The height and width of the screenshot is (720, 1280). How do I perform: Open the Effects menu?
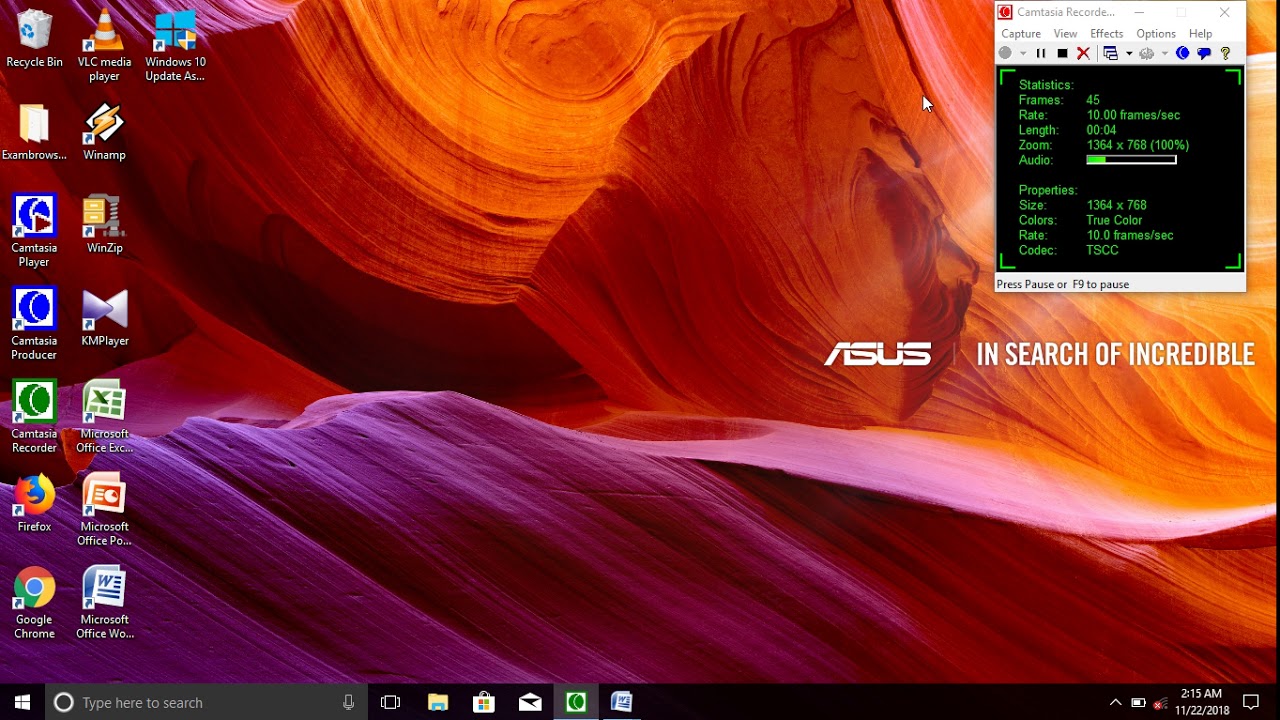(1107, 34)
